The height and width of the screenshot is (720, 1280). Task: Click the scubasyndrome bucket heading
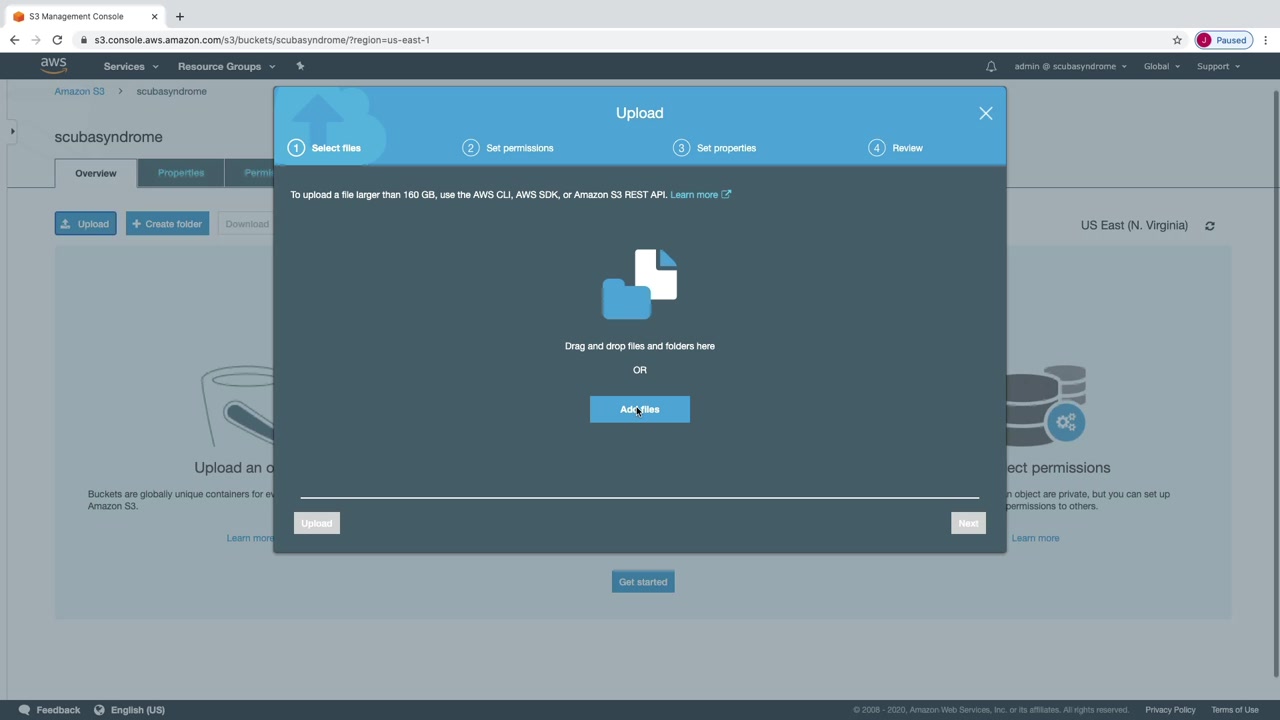(108, 137)
